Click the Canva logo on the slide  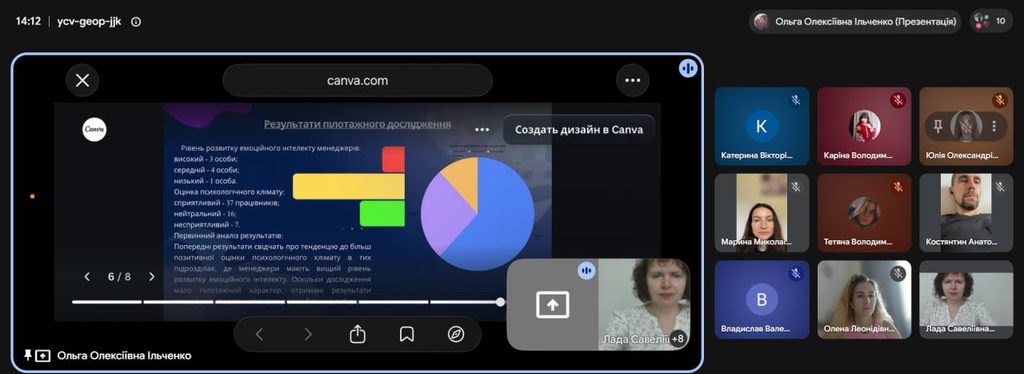click(95, 129)
